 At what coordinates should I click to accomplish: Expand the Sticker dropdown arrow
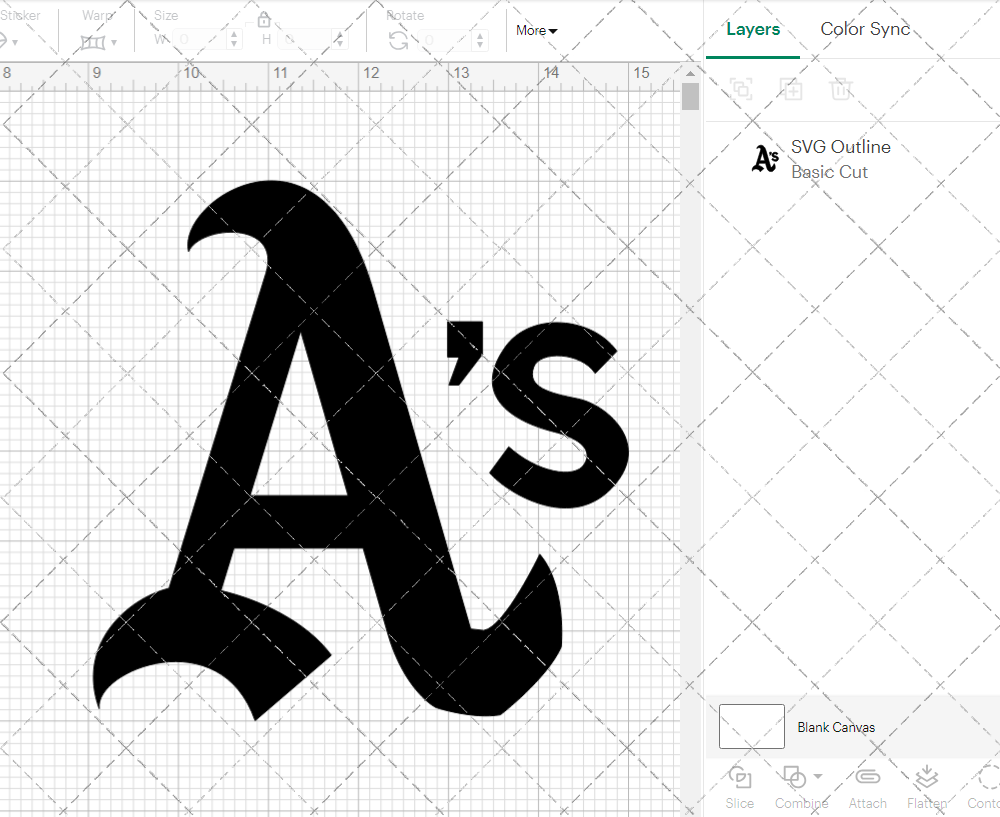(14, 43)
